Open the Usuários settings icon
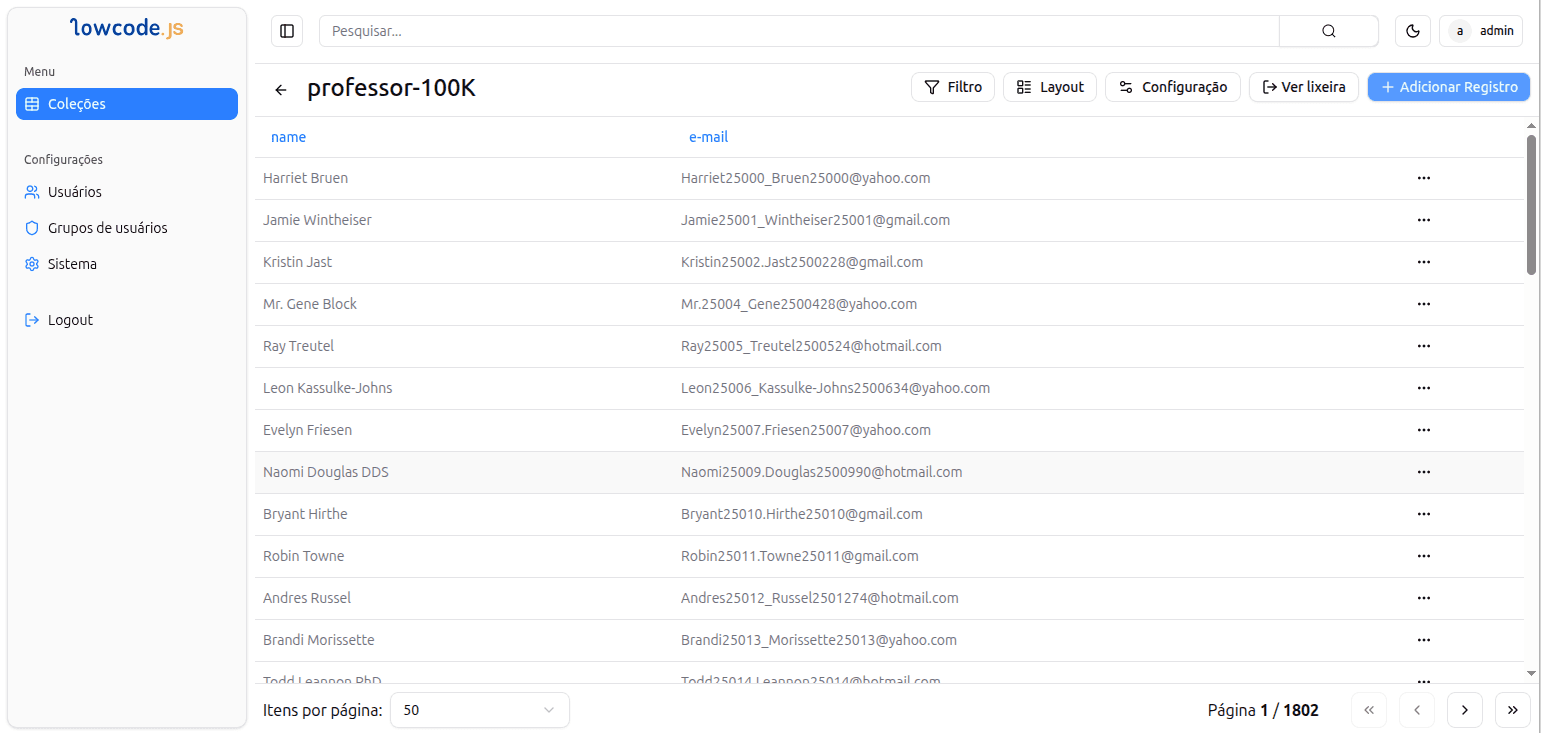The width and height of the screenshot is (1541, 733). tap(33, 191)
